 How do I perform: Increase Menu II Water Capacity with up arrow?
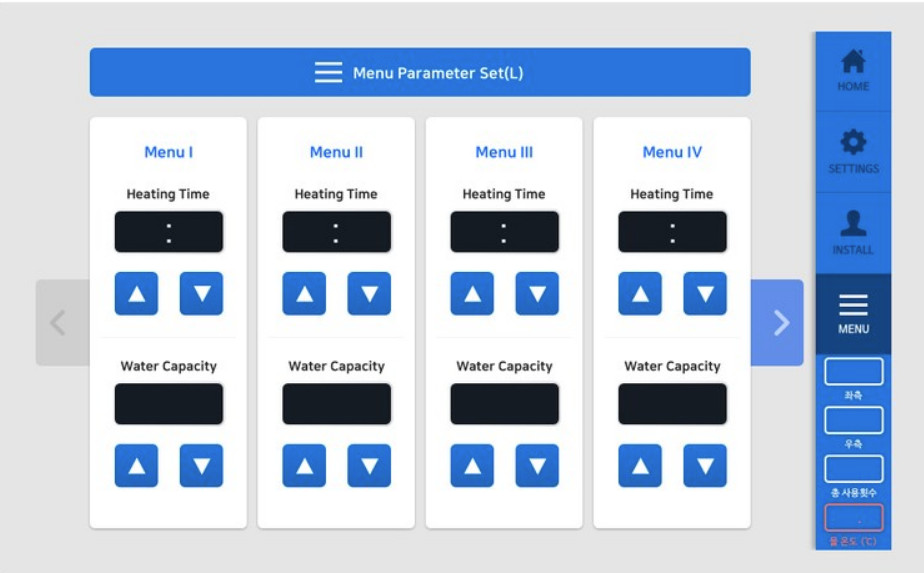(304, 466)
